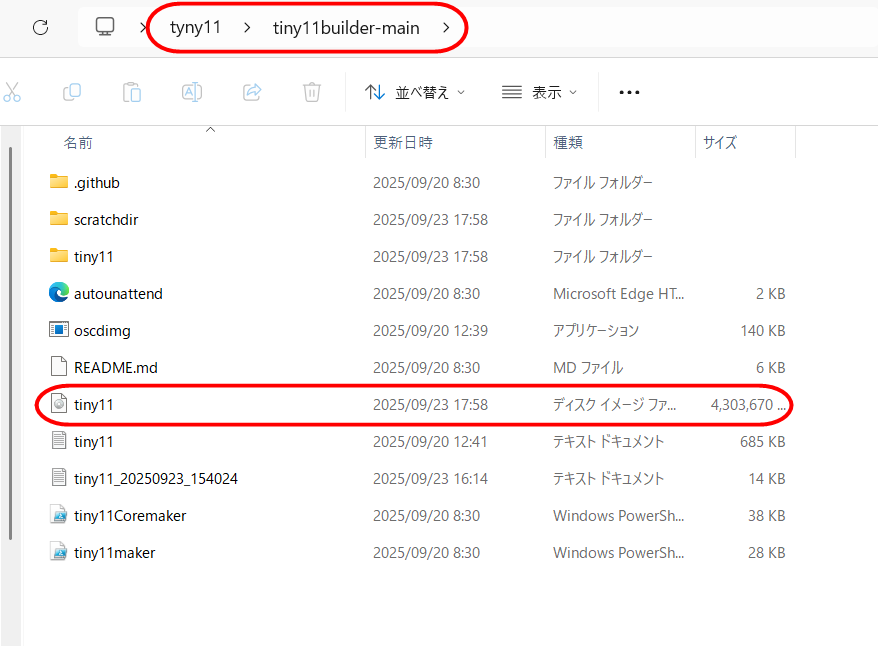Click the Refresh icon in address bar
Image resolution: width=878 pixels, height=646 pixels.
[40, 28]
